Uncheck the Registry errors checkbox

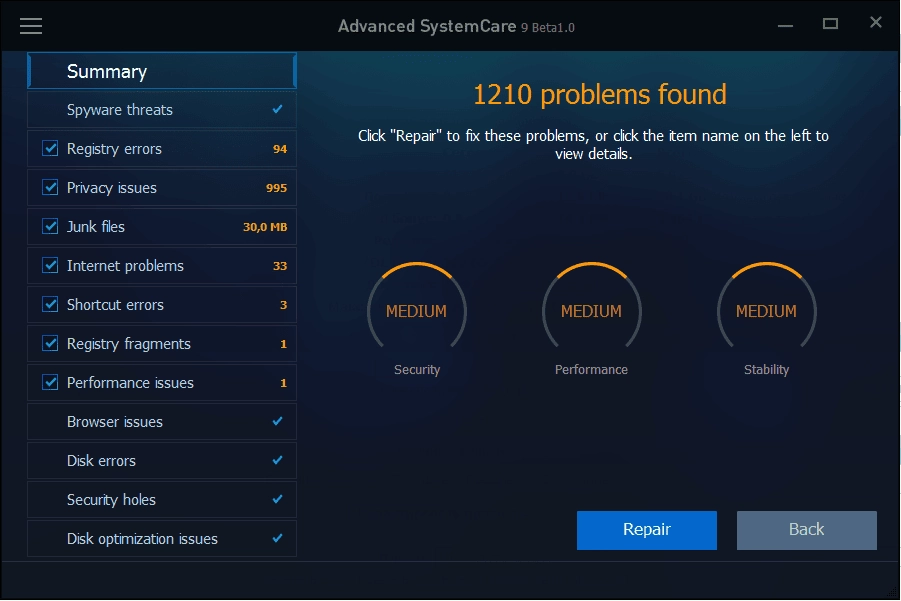click(x=51, y=149)
